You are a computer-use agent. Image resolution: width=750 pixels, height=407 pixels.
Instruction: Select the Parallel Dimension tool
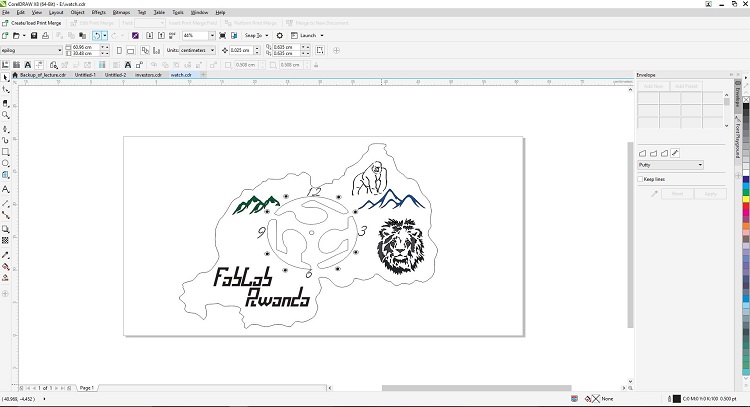pos(5,203)
